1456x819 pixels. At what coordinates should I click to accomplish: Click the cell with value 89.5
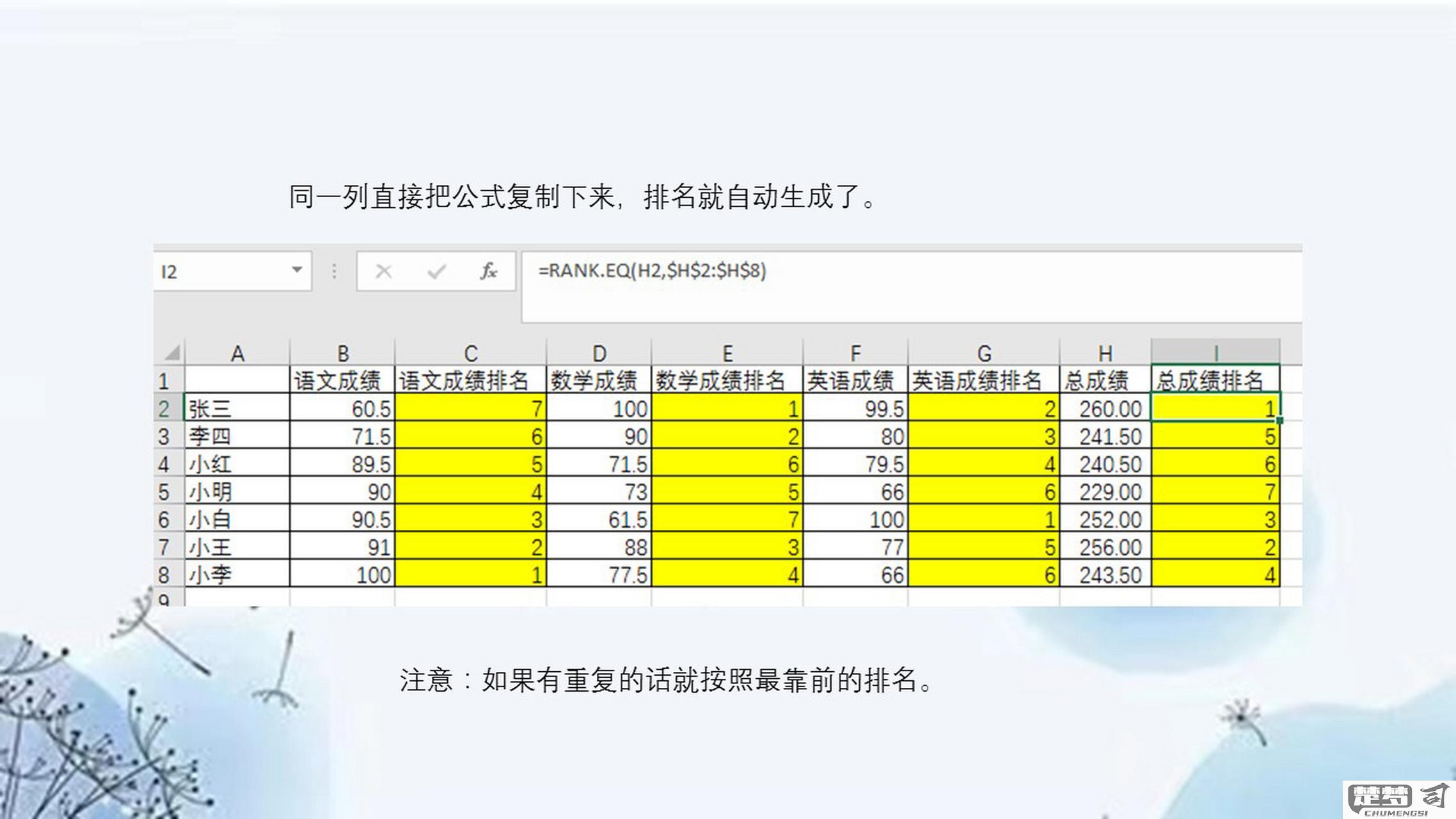click(x=342, y=463)
